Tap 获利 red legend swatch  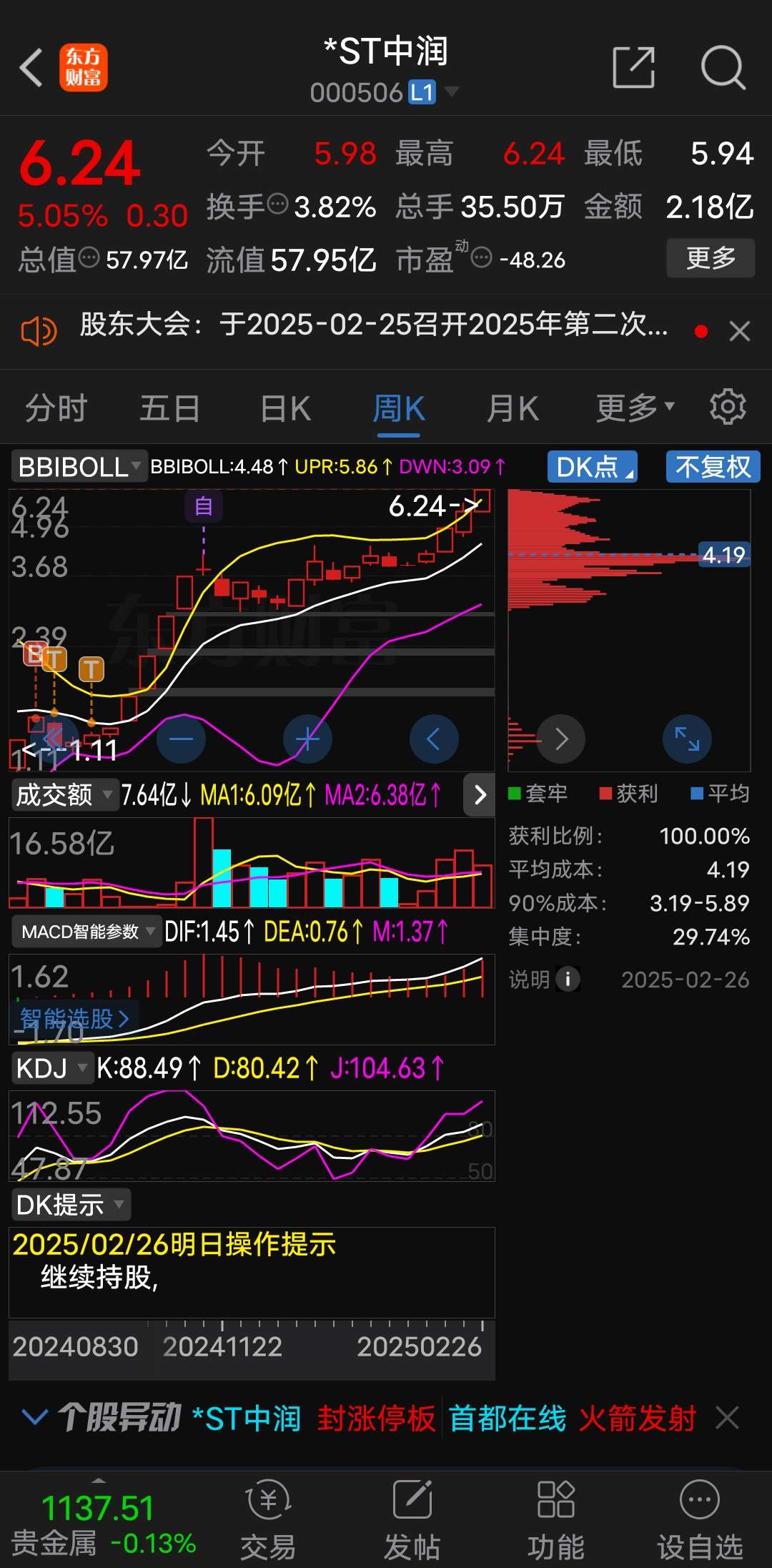(605, 793)
